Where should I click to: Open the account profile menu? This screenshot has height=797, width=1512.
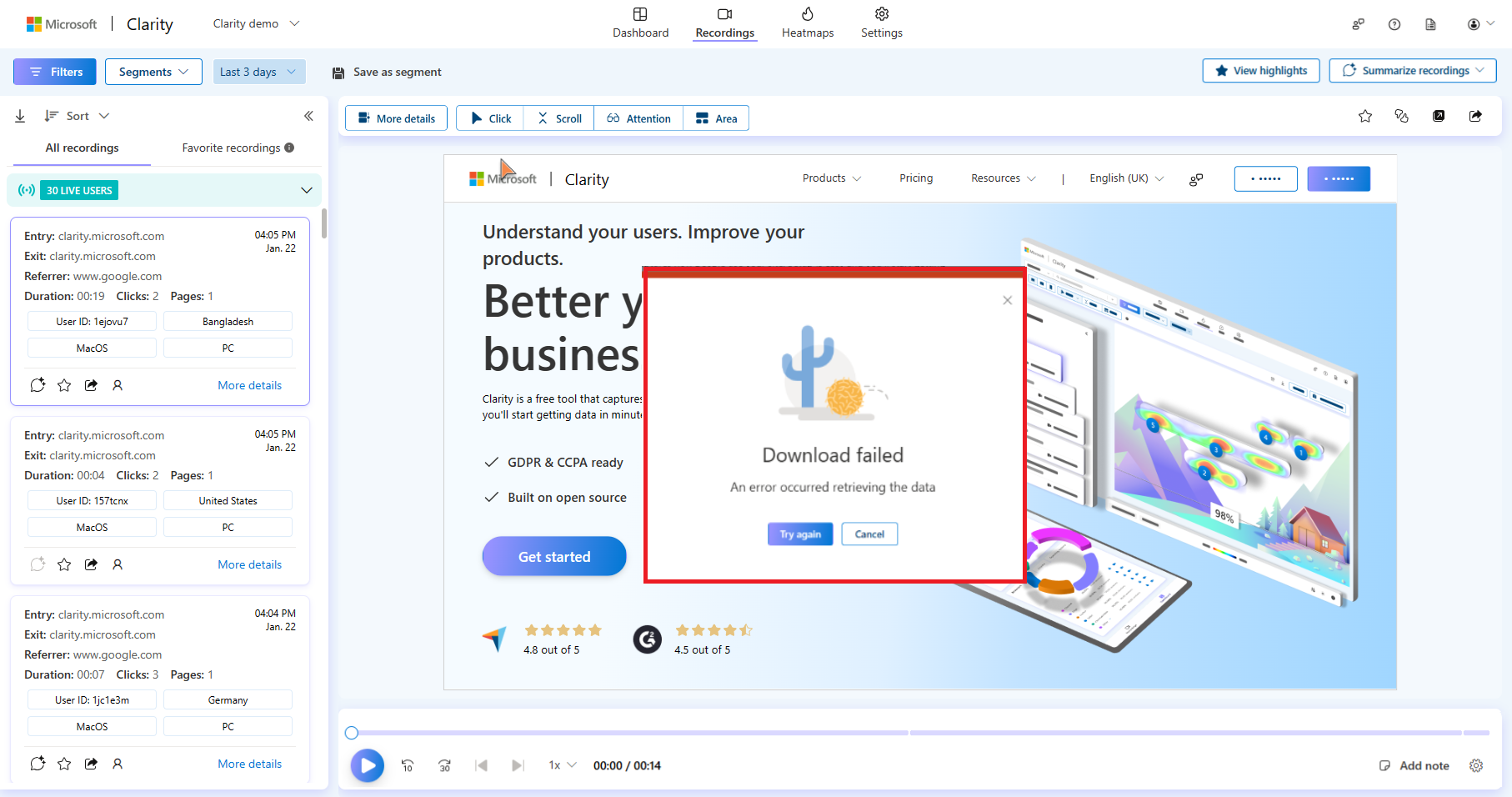[1481, 24]
